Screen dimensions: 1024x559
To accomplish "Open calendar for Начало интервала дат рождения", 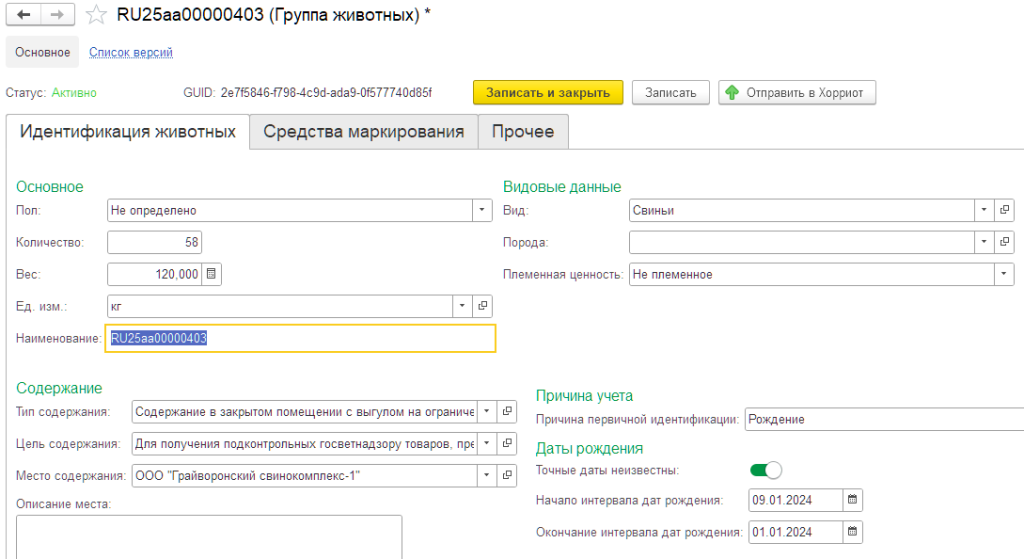I will coord(852,500).
